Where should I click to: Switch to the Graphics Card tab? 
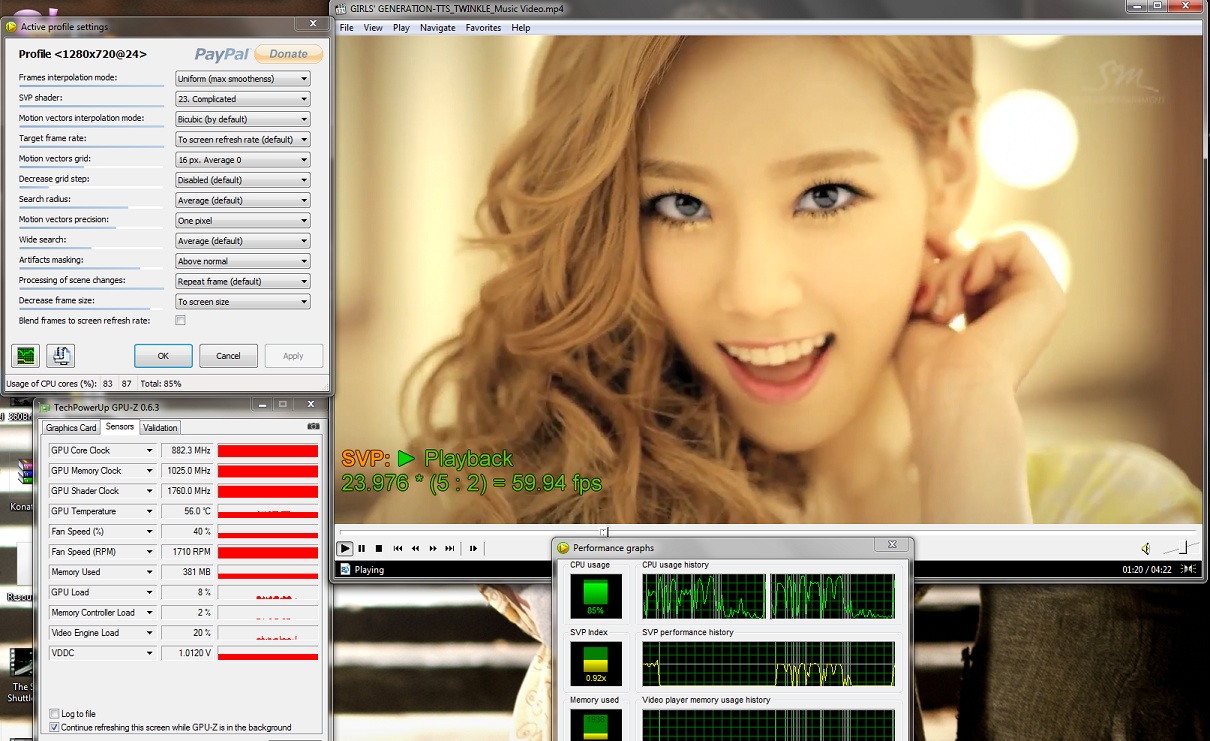coord(71,428)
